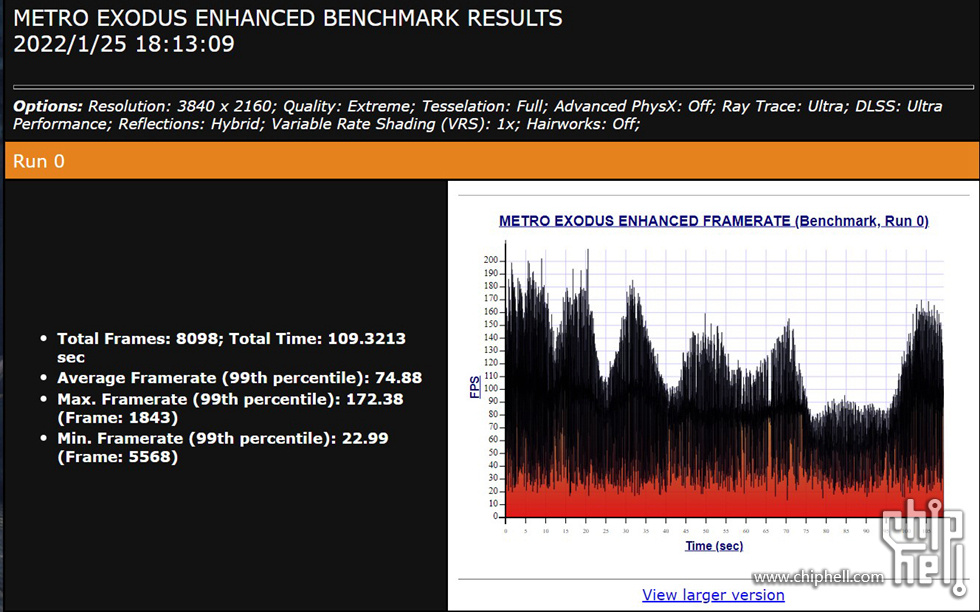Click the Max. Framerate 172.38 entry

(x=230, y=408)
